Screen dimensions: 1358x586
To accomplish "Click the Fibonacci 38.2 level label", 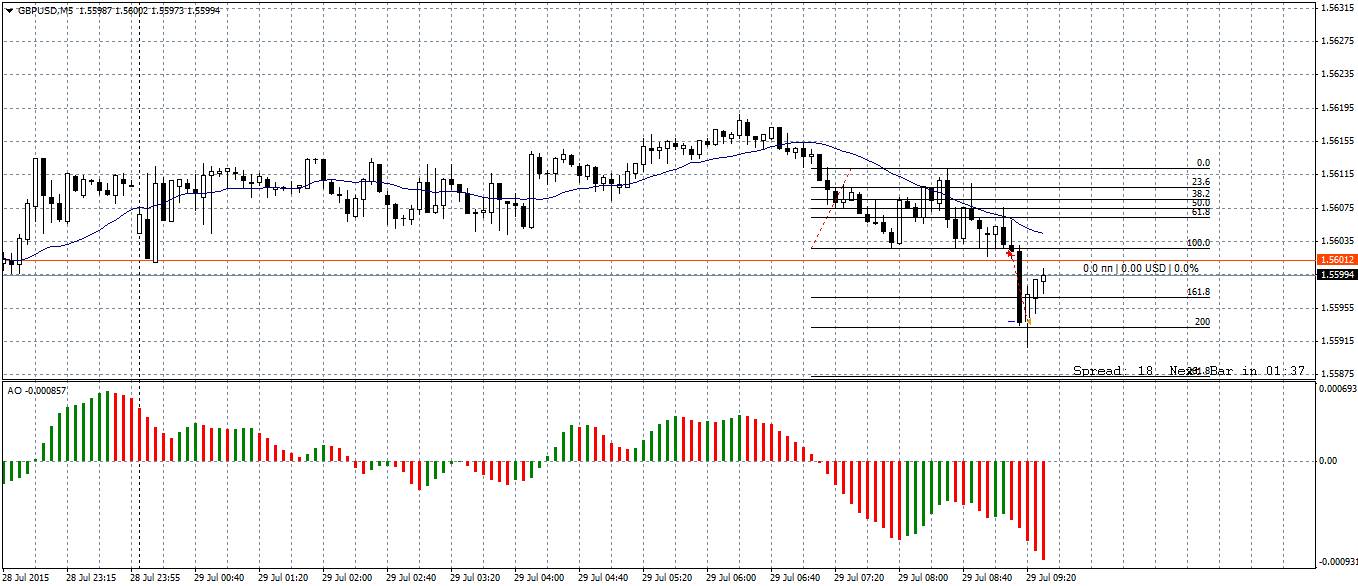I will pyautogui.click(x=1201, y=193).
